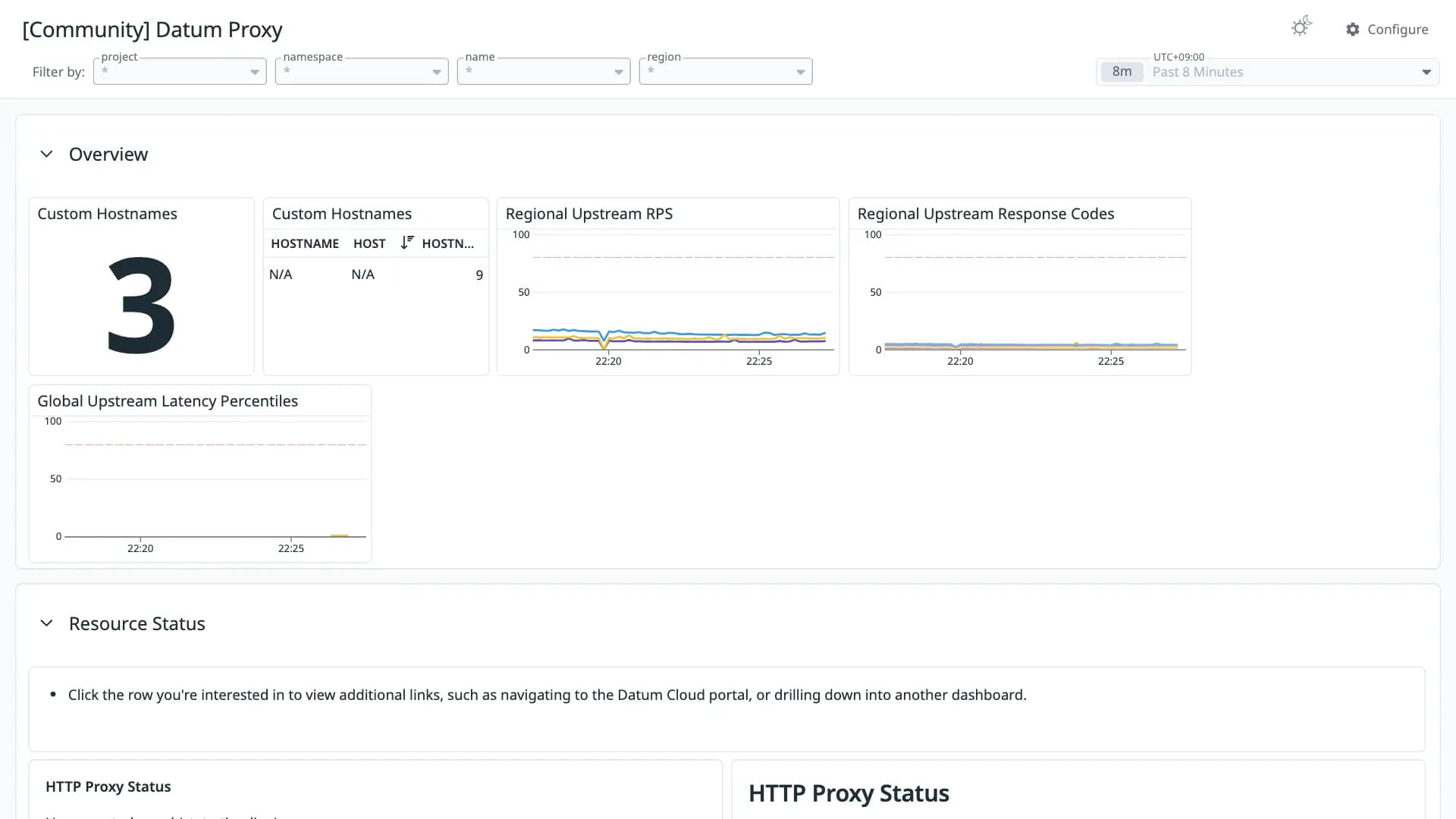Click the value 9 in hostnames table

[x=479, y=275]
